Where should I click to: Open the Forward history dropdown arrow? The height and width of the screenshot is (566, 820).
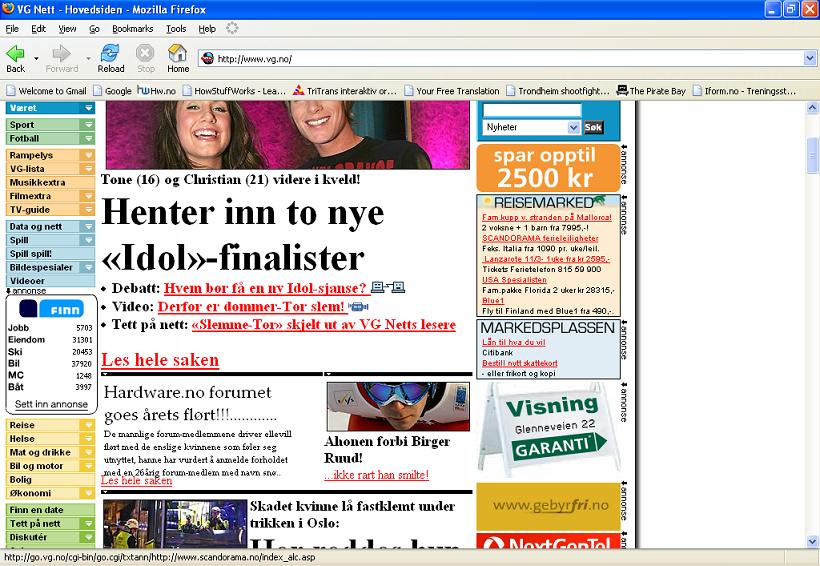pos(88,58)
